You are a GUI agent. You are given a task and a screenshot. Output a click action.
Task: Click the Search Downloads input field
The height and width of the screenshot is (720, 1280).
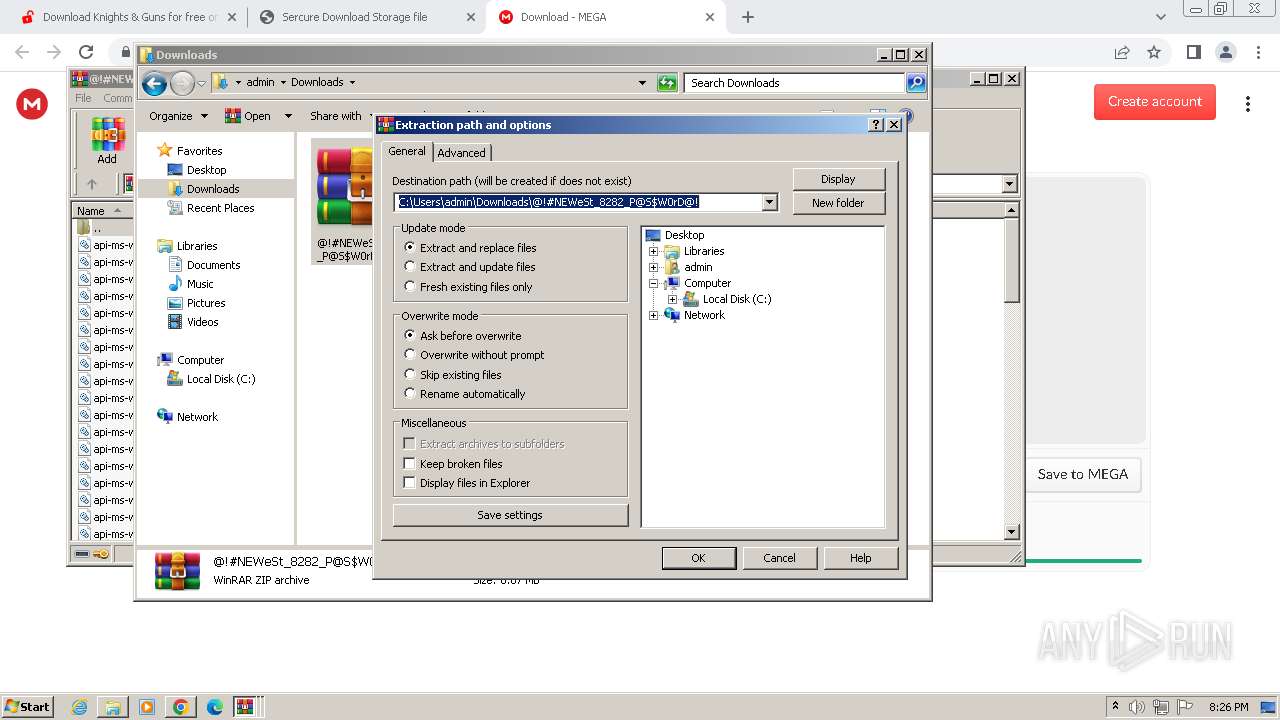pyautogui.click(x=795, y=83)
